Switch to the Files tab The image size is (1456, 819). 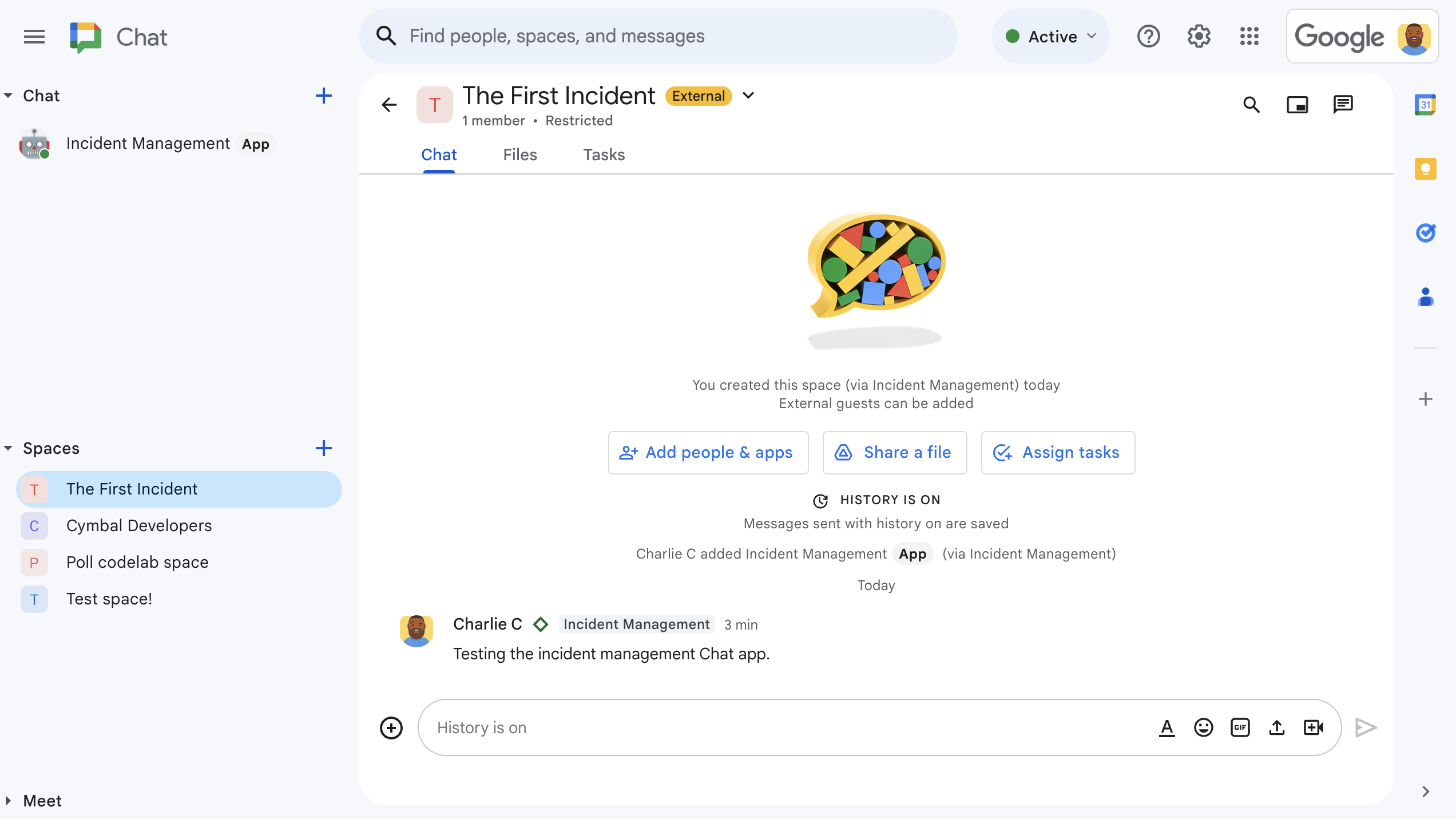[x=520, y=155]
